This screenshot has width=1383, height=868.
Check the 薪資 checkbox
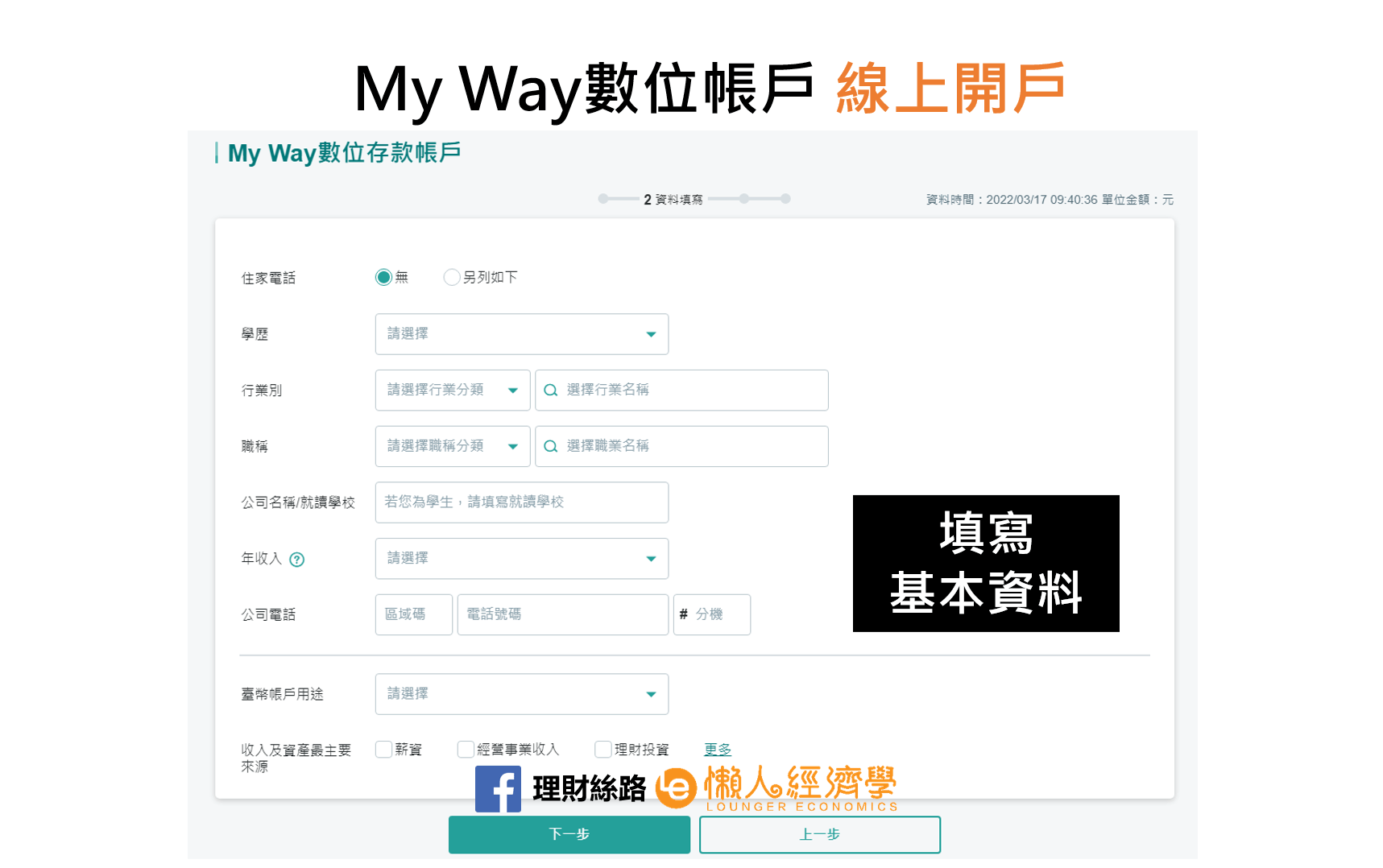[384, 750]
